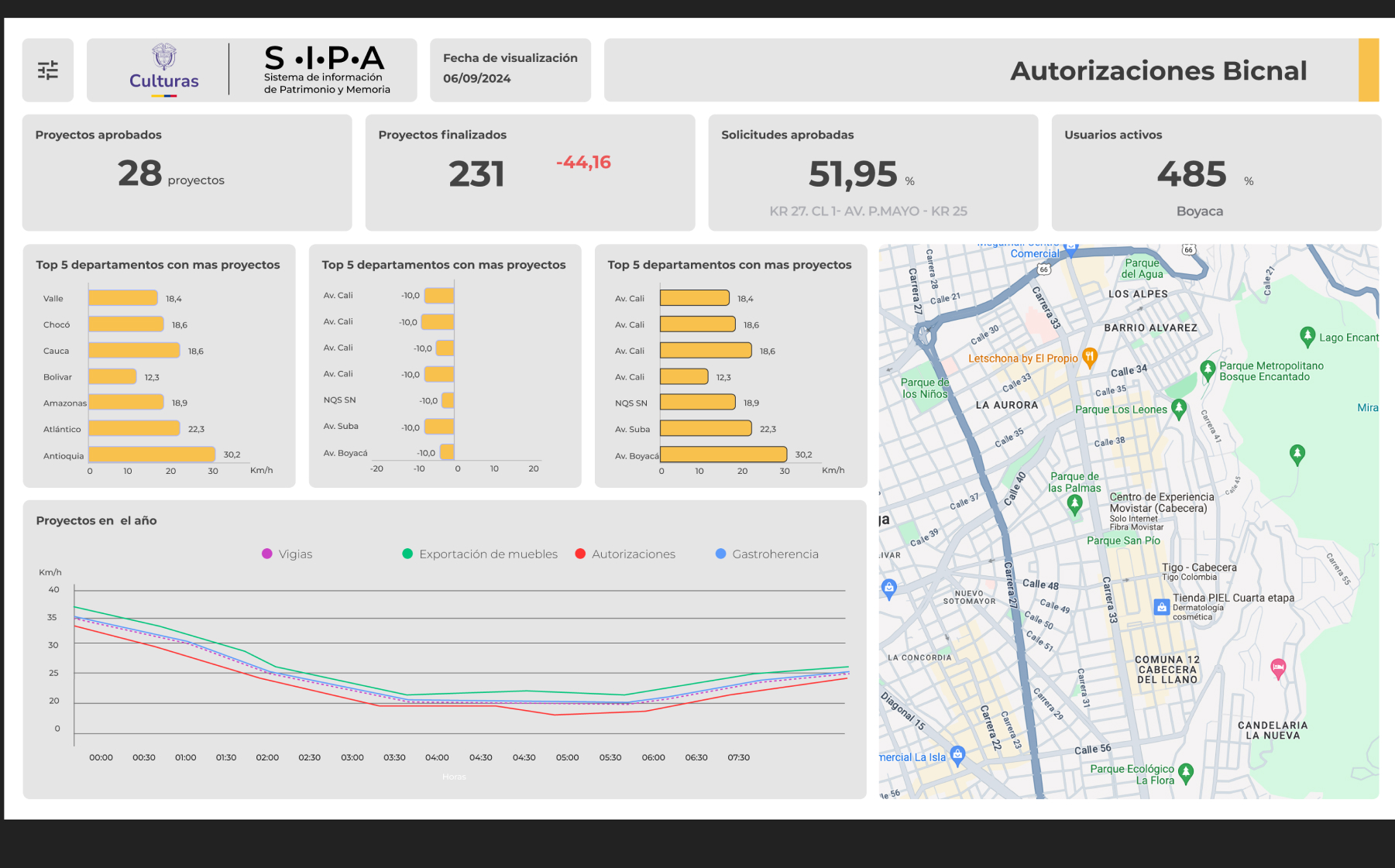Click Megamall Centro Comercial map pin
This screenshot has height=868, width=1395.
click(x=1071, y=250)
